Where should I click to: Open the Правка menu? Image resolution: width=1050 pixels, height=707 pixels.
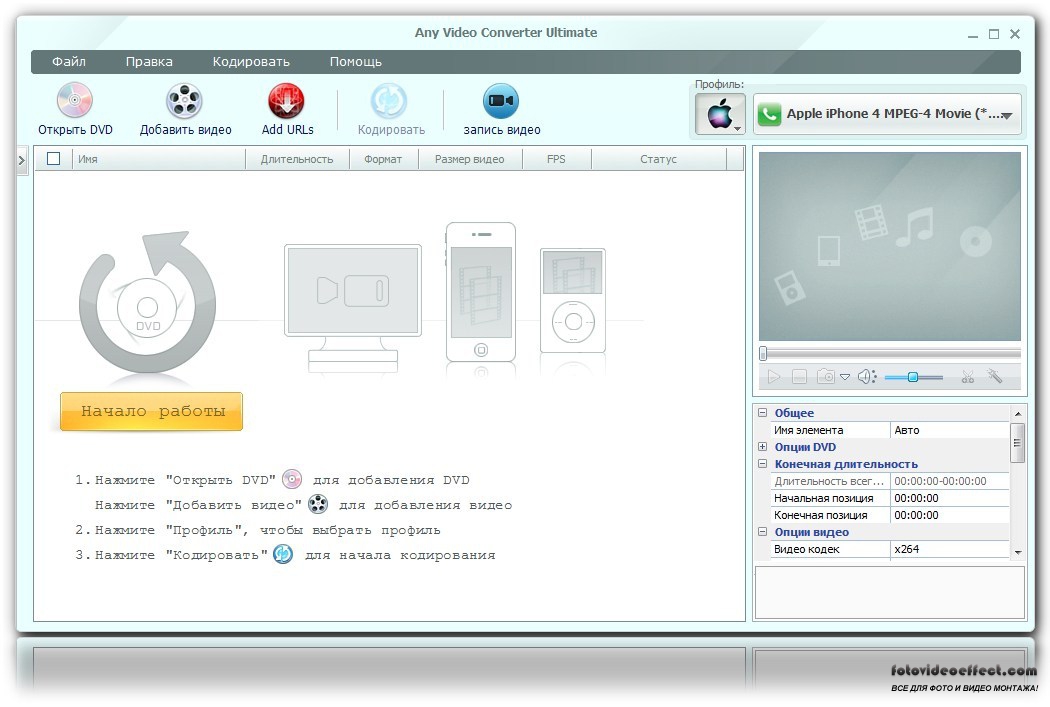pos(149,62)
